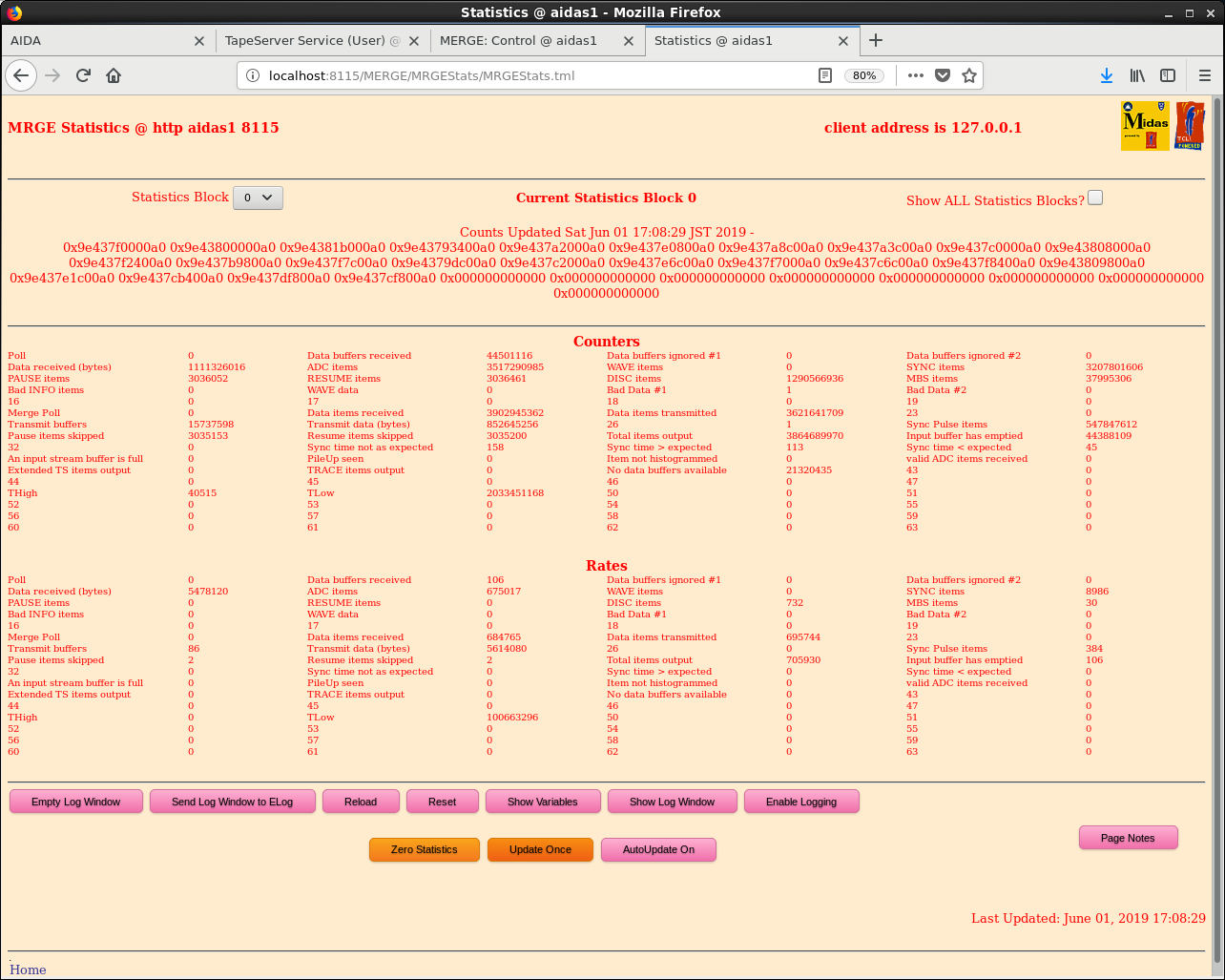Open the Firefox downloads arrow icon
This screenshot has height=980, width=1225.
coord(1107,75)
